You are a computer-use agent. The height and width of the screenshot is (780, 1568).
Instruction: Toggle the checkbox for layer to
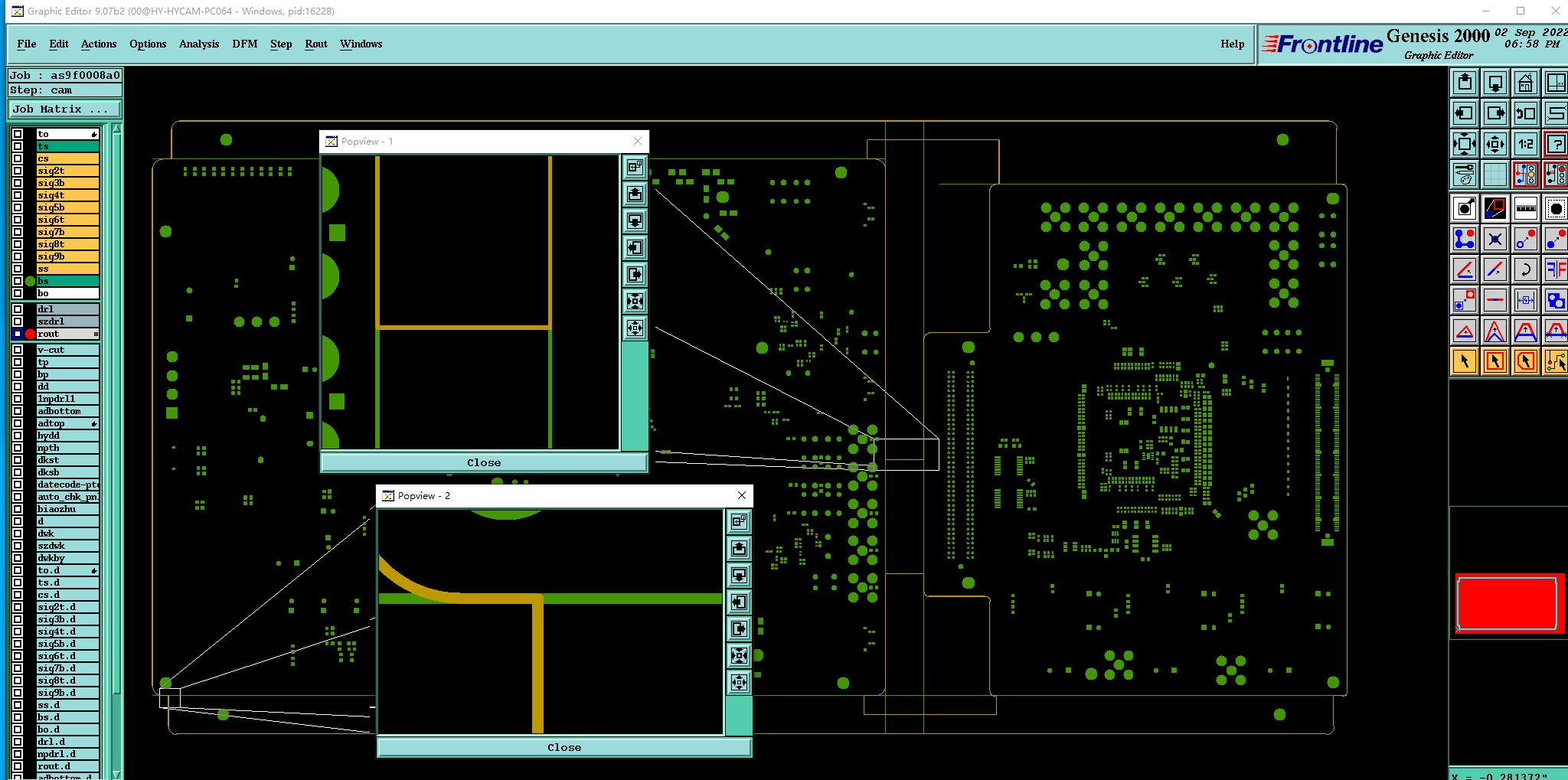tap(18, 134)
